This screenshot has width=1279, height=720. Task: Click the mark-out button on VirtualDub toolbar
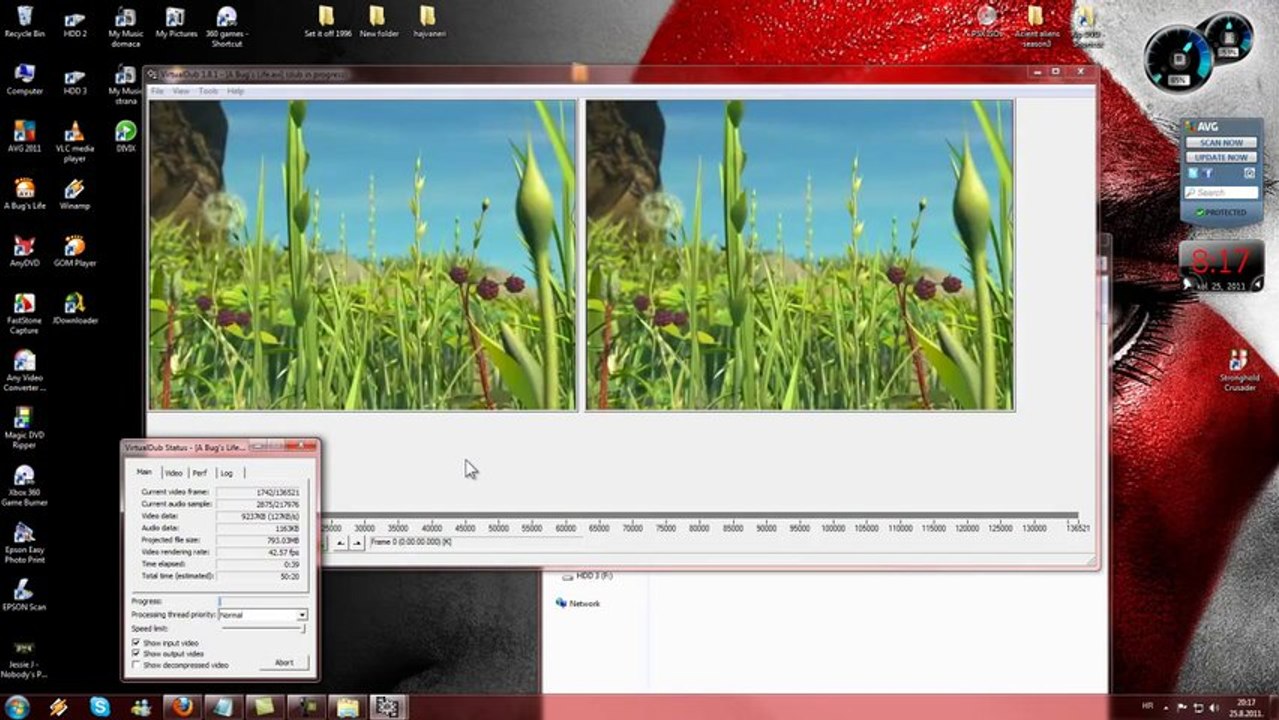357,542
